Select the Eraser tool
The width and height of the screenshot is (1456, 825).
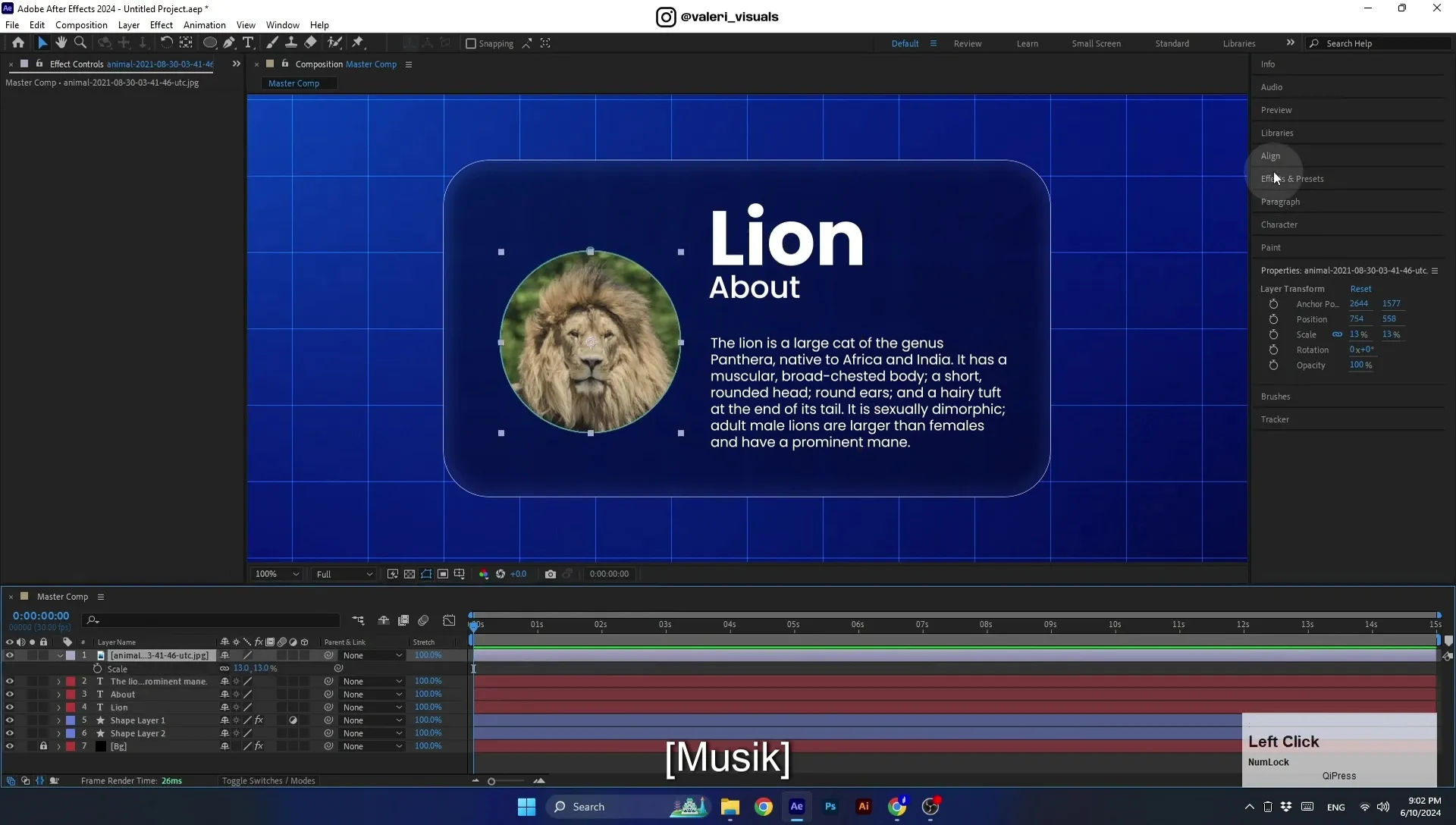pyautogui.click(x=311, y=43)
